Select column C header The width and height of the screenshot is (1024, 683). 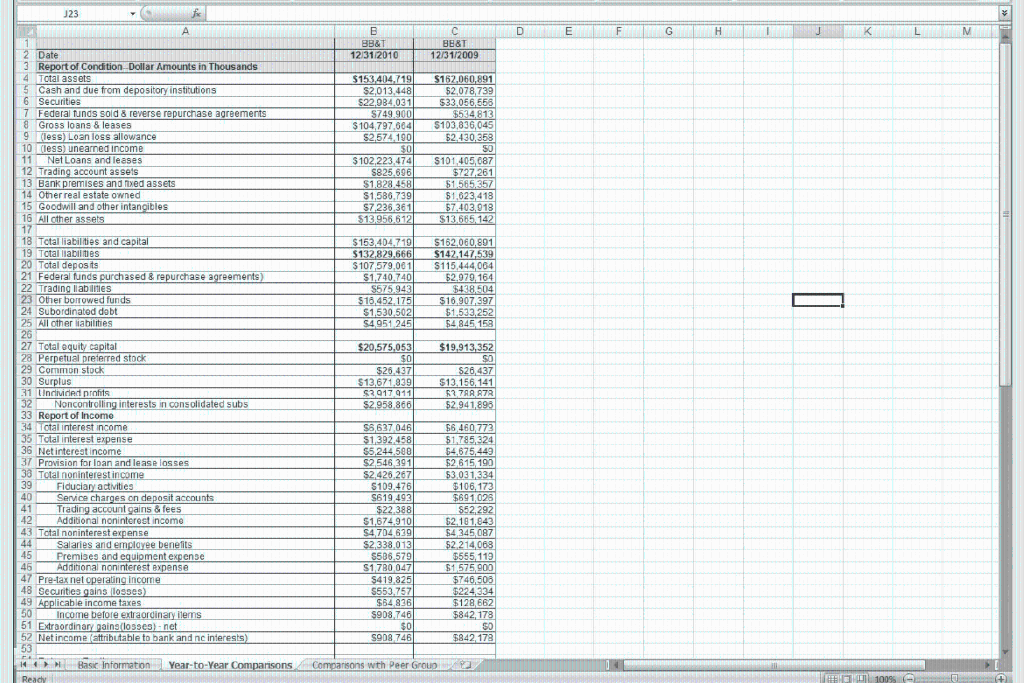[x=455, y=31]
